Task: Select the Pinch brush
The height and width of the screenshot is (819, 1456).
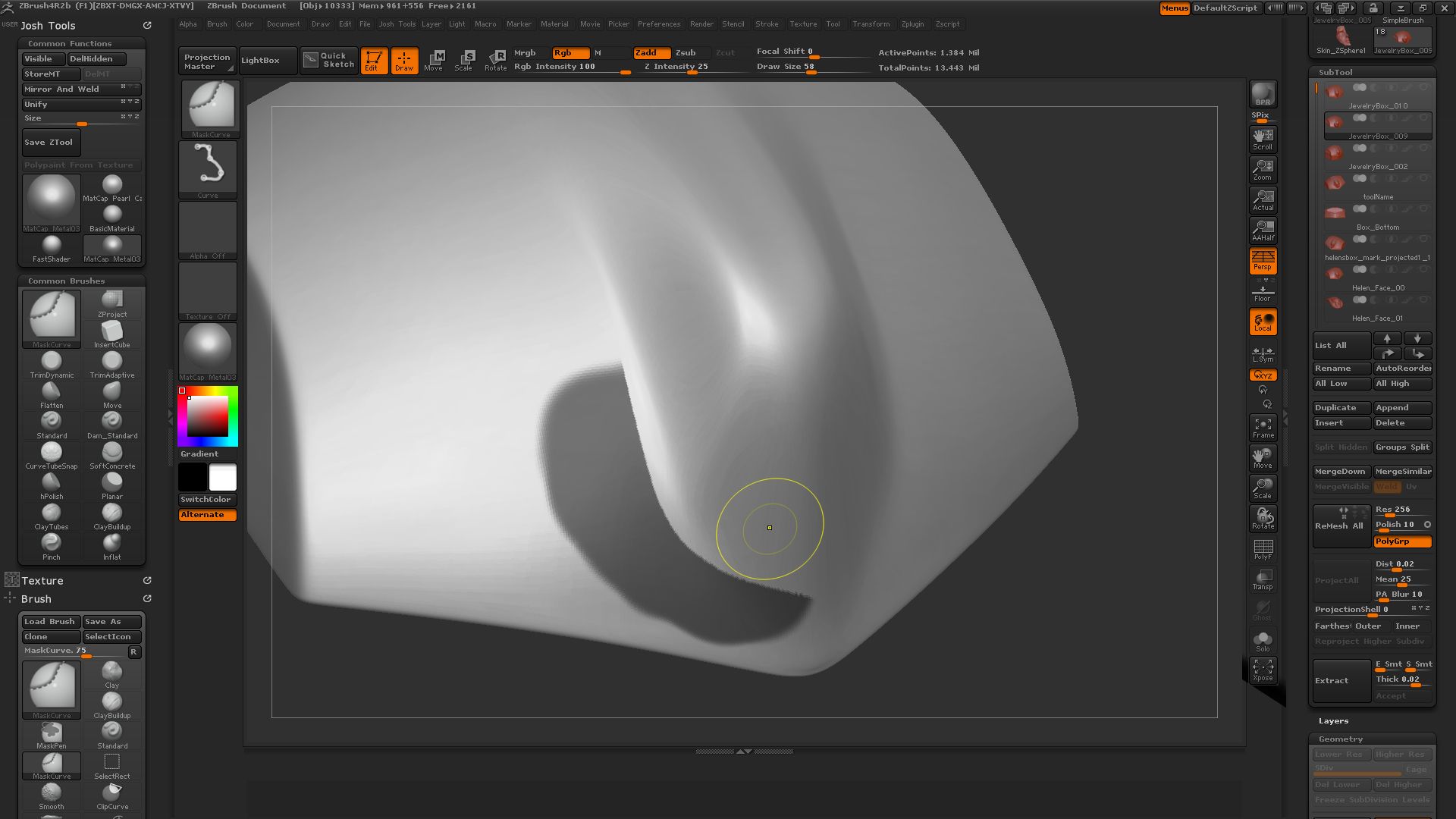Action: (52, 547)
